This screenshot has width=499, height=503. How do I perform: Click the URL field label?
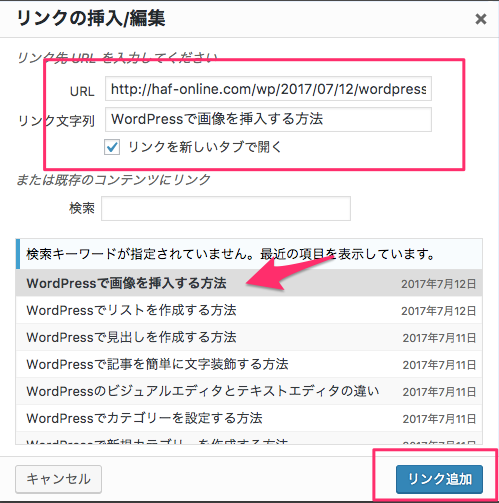[82, 91]
